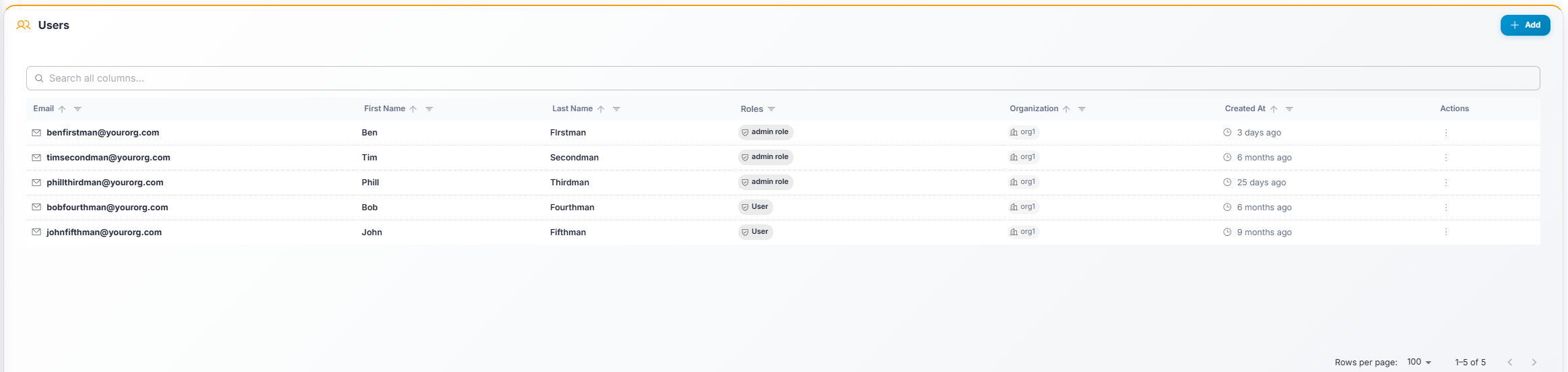Image resolution: width=1568 pixels, height=372 pixels.
Task: Open actions menu for johnfifthman row
Action: 1446,232
